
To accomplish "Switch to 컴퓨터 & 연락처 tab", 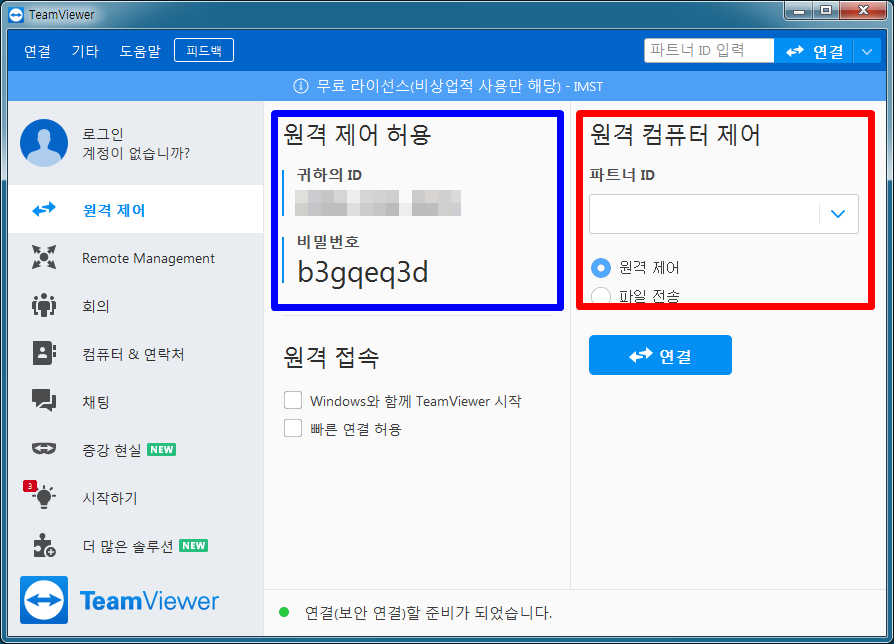I will (x=136, y=353).
